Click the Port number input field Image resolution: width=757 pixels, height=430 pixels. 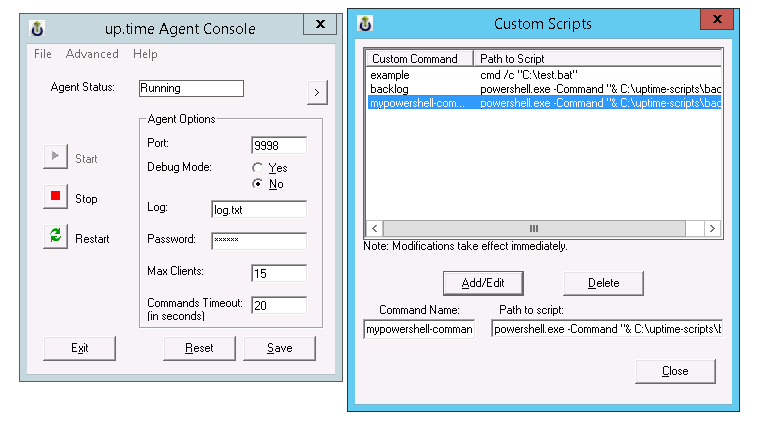278,145
